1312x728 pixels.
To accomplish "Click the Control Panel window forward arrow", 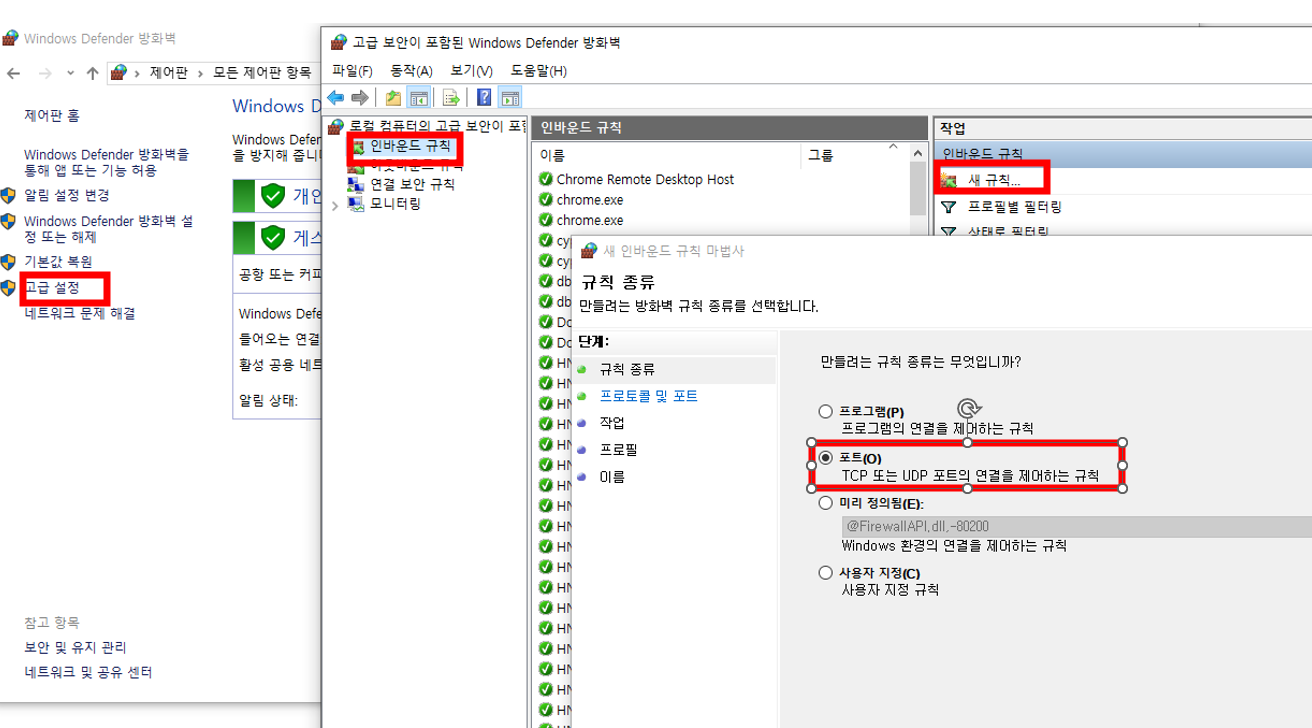I will pos(44,73).
